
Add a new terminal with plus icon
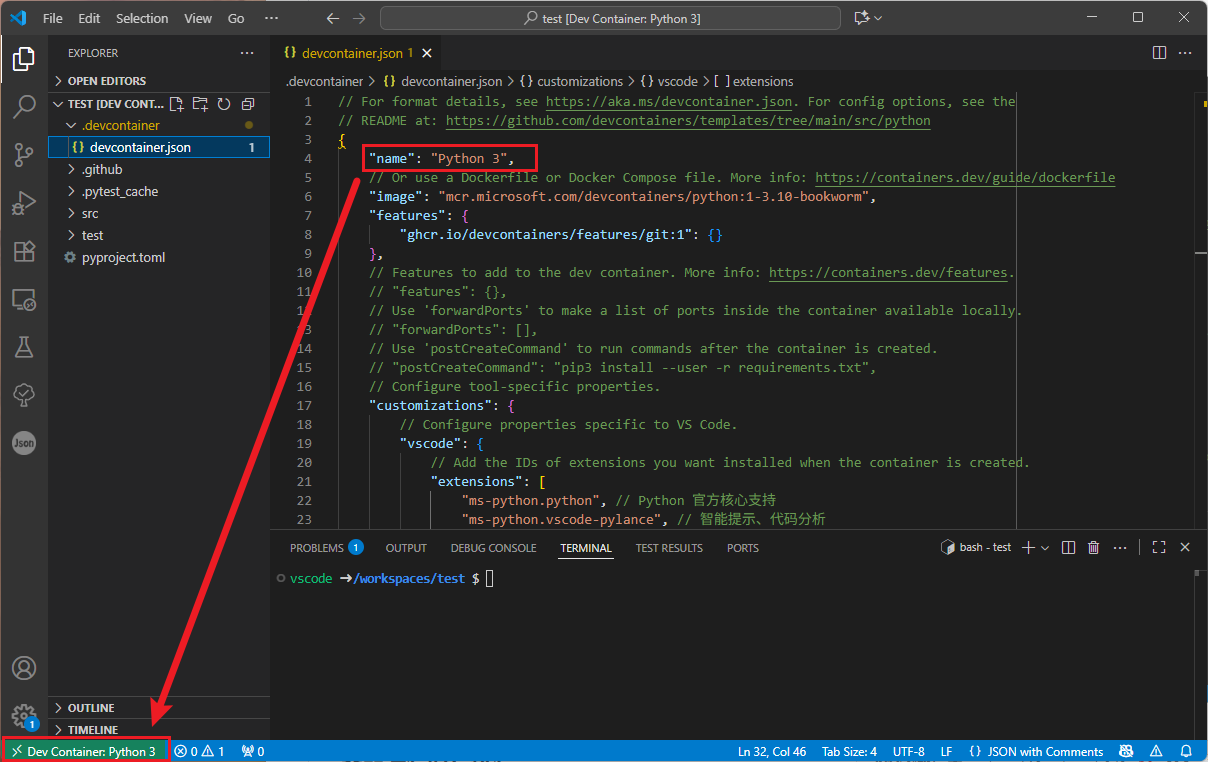tap(1028, 547)
